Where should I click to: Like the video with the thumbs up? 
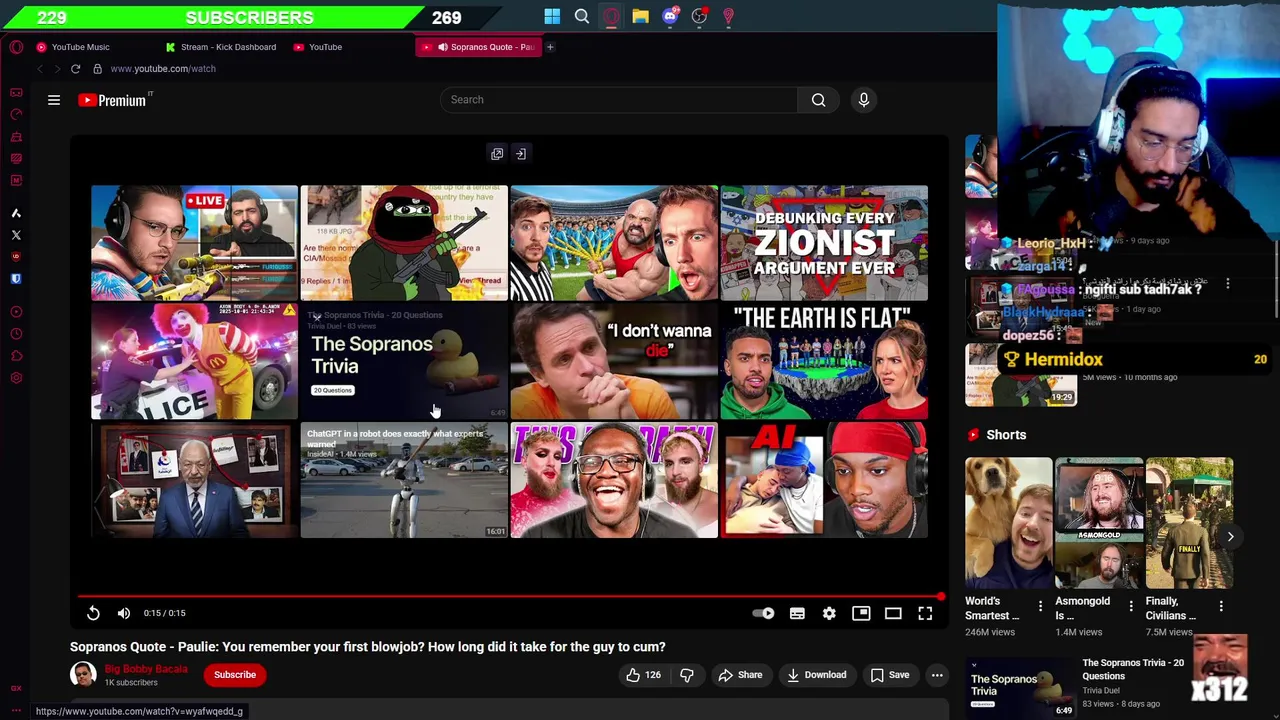[x=643, y=675]
